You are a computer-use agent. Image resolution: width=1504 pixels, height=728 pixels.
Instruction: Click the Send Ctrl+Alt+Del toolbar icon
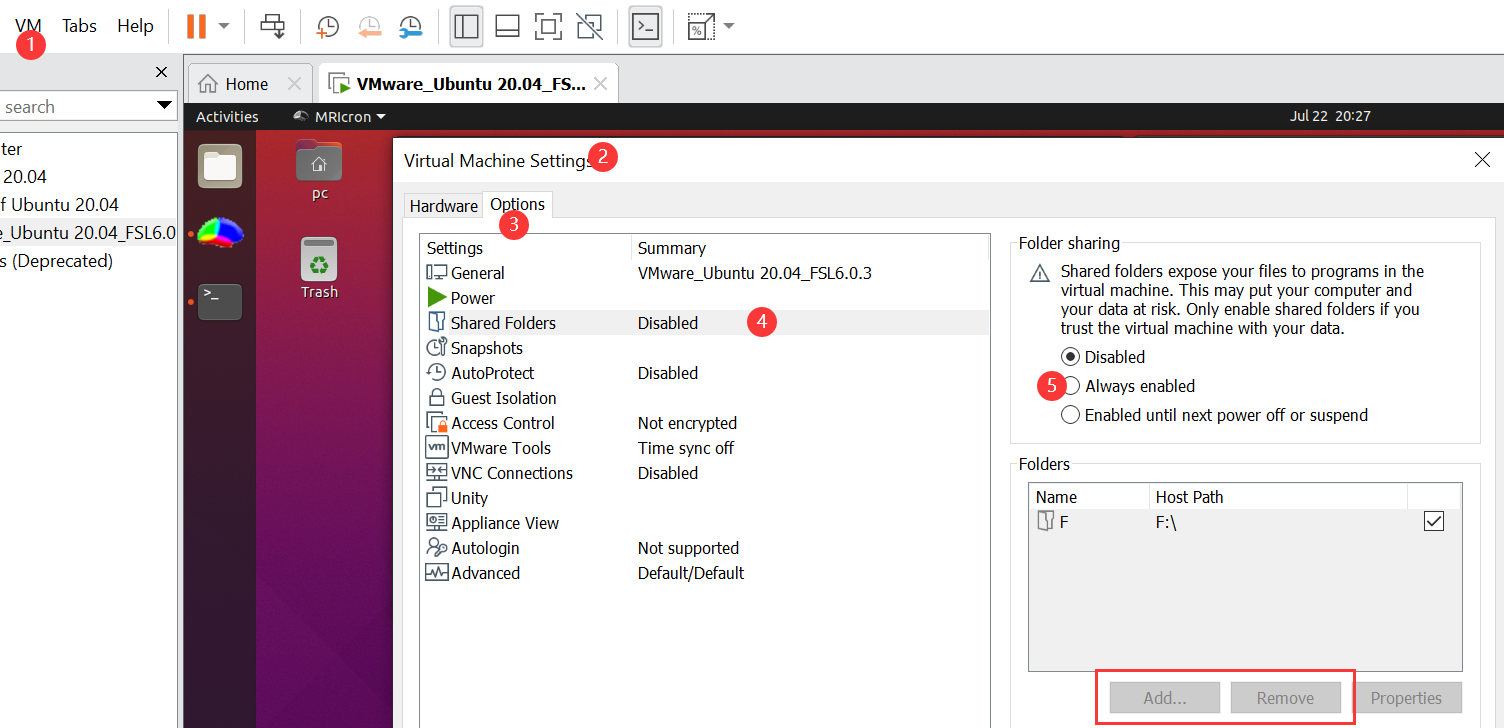273,26
